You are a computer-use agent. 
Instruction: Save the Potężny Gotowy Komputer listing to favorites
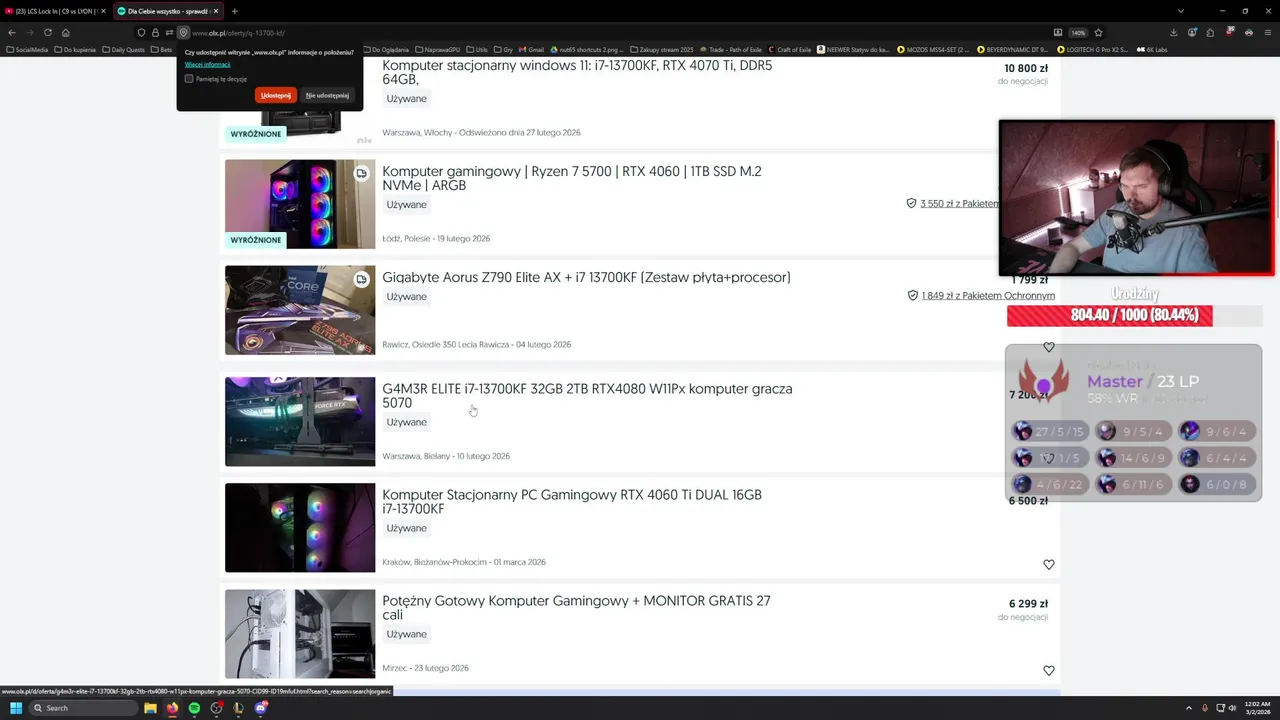1049,671
